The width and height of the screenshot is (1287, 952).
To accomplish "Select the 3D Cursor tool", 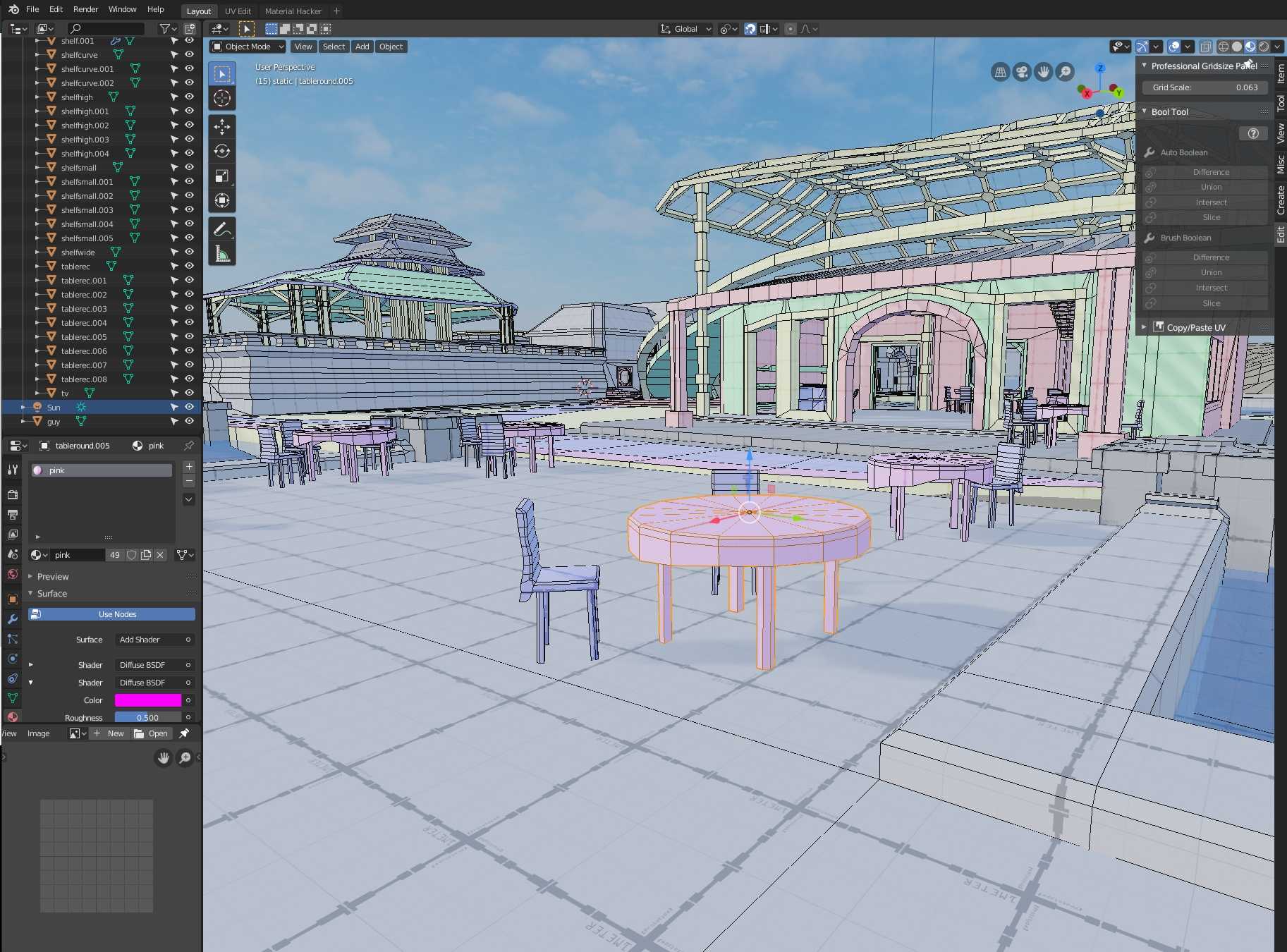I will point(222,99).
